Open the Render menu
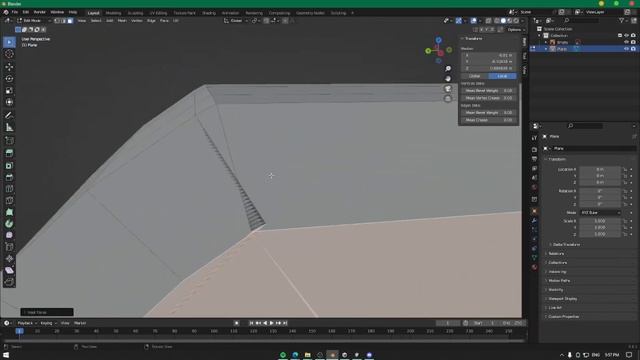 click(40, 12)
